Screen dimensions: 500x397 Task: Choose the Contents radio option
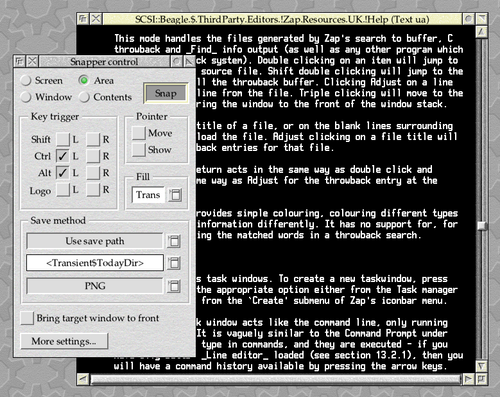(84, 97)
